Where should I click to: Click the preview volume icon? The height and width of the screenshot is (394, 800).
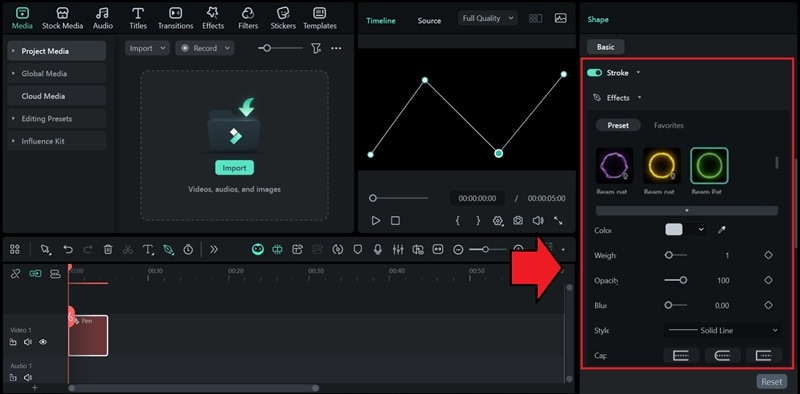(x=538, y=220)
